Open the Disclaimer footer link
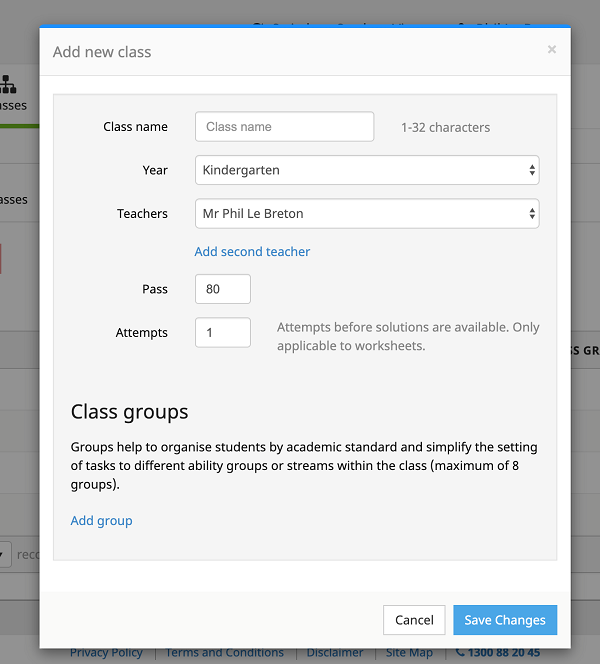This screenshot has width=600, height=664. (x=335, y=653)
